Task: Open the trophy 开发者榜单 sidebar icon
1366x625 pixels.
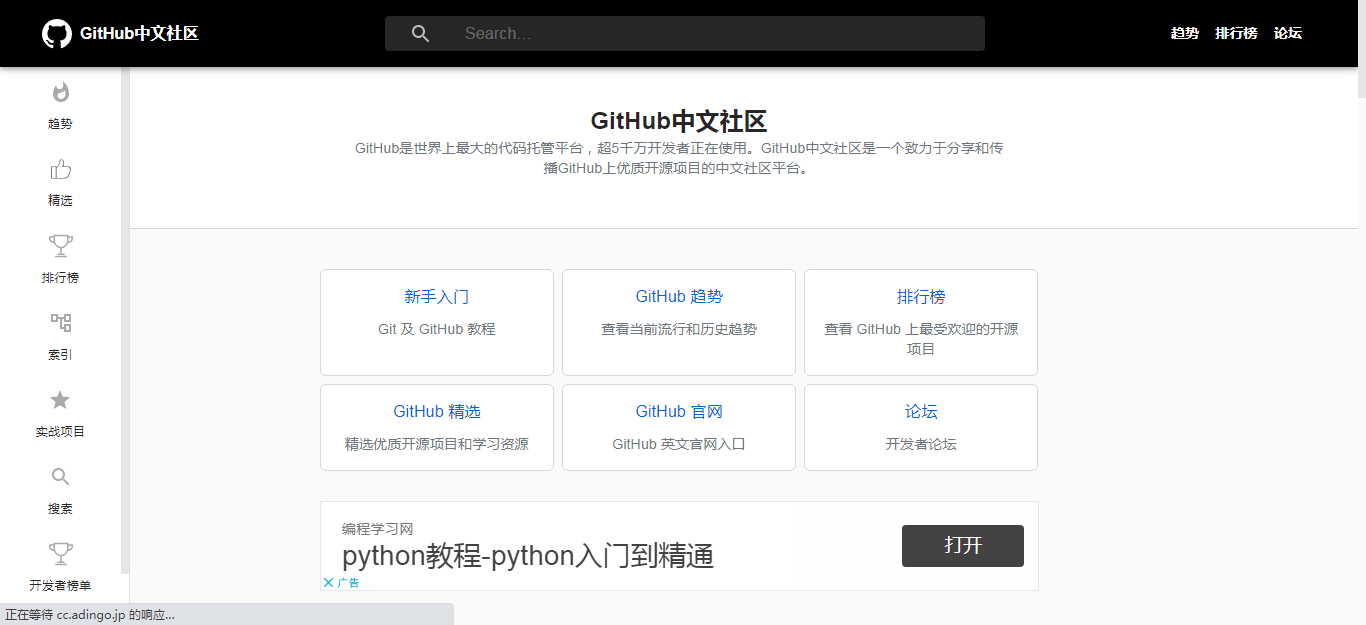Action: coord(60,553)
